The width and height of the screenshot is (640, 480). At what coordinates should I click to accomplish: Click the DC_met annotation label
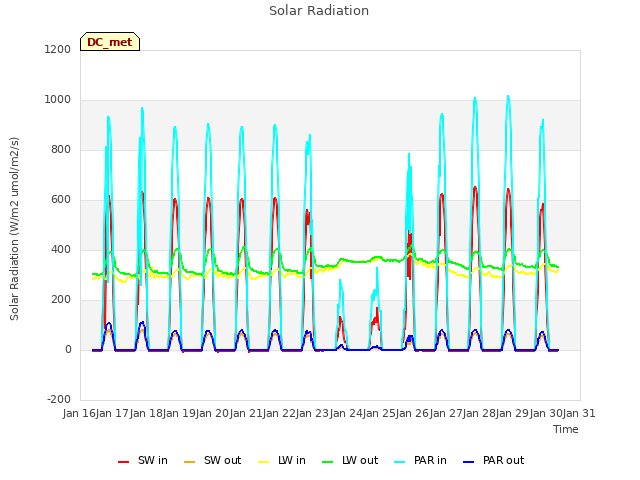coord(110,42)
